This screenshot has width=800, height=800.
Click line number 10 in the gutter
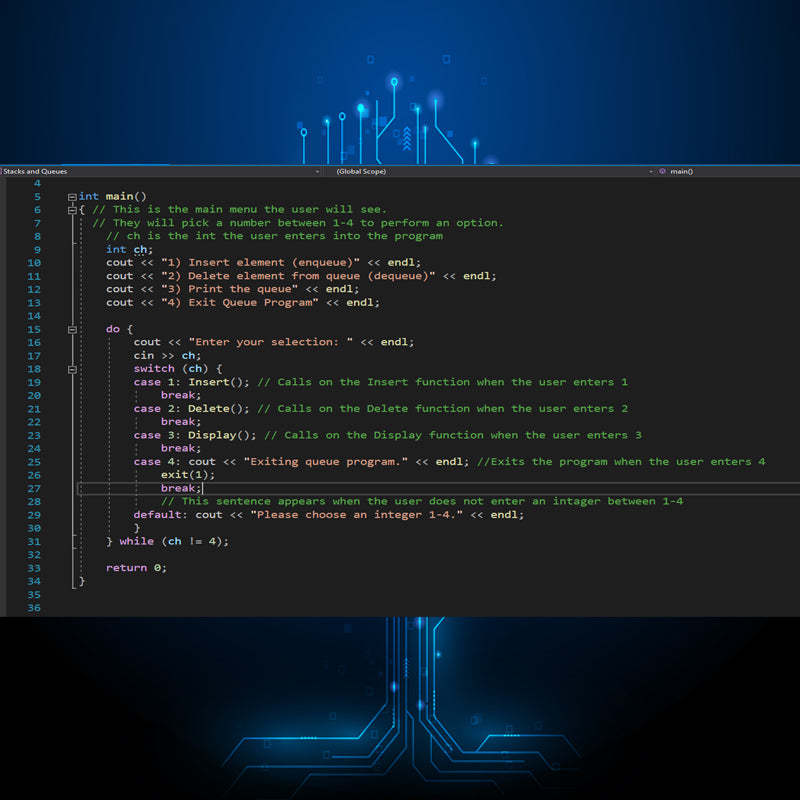coord(34,263)
